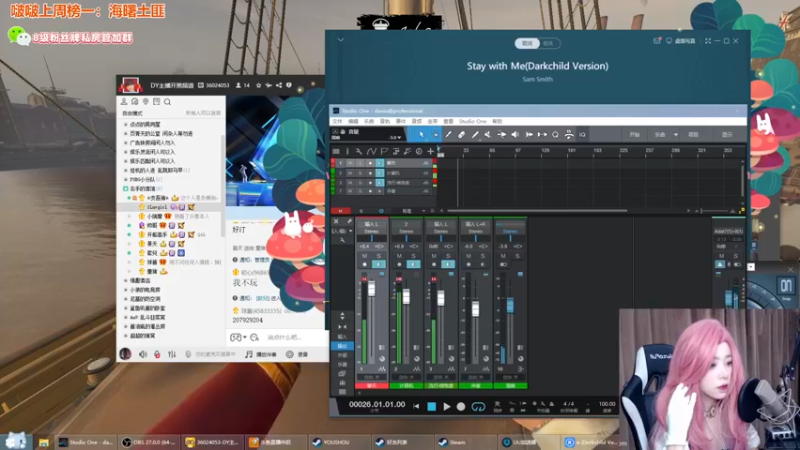Open the 文件 menu in Studio One
The width and height of the screenshot is (800, 450).
[337, 121]
